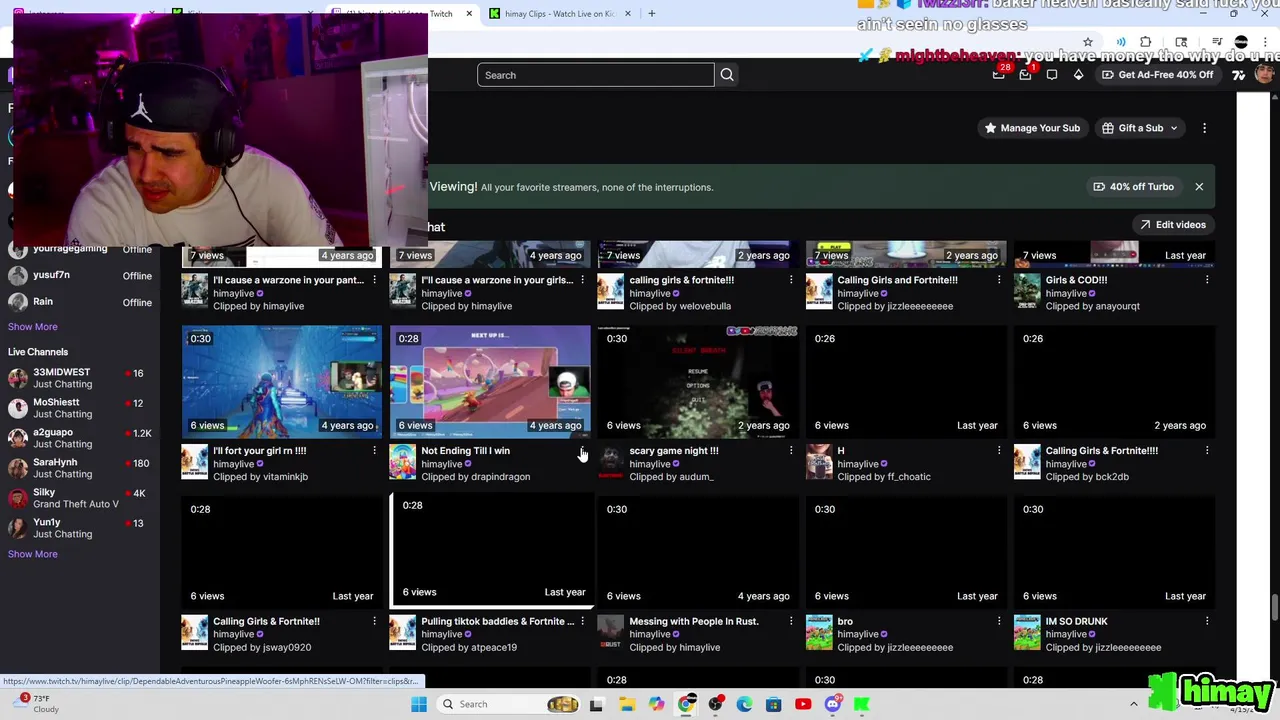
Task: Open options for 'scary game night' clip
Action: point(790,451)
